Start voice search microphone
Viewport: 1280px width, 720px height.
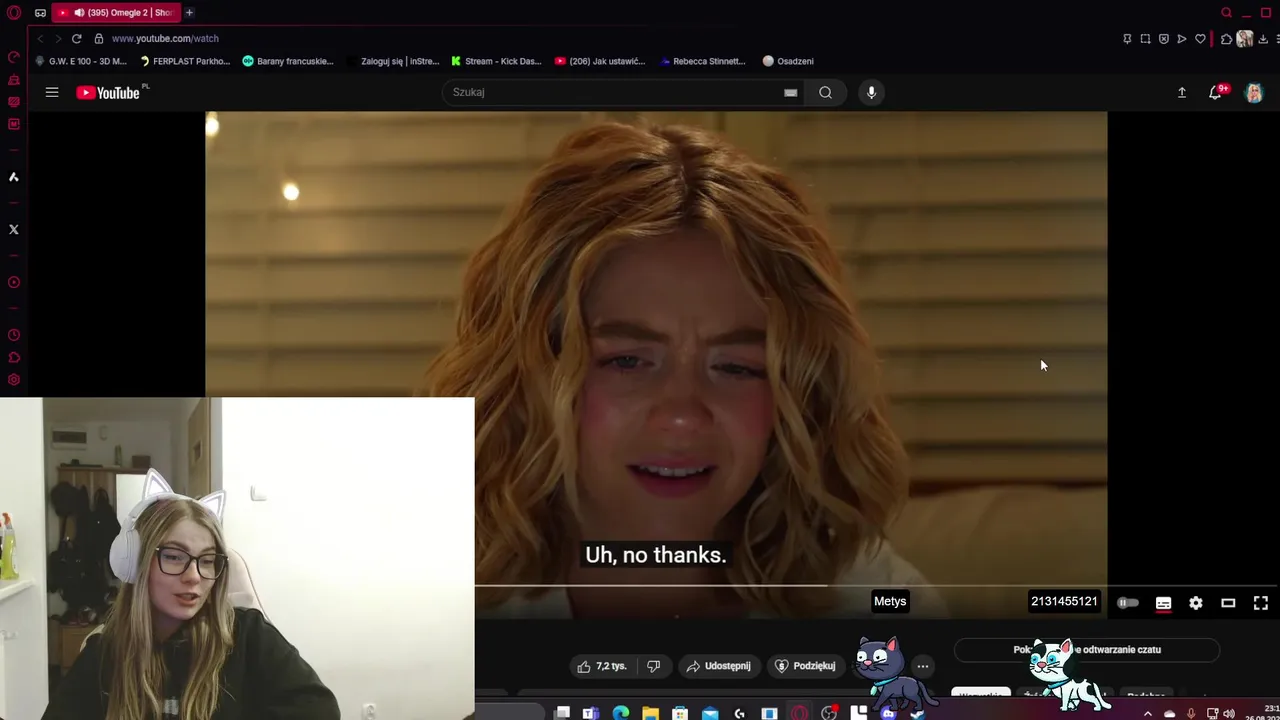pos(871,92)
